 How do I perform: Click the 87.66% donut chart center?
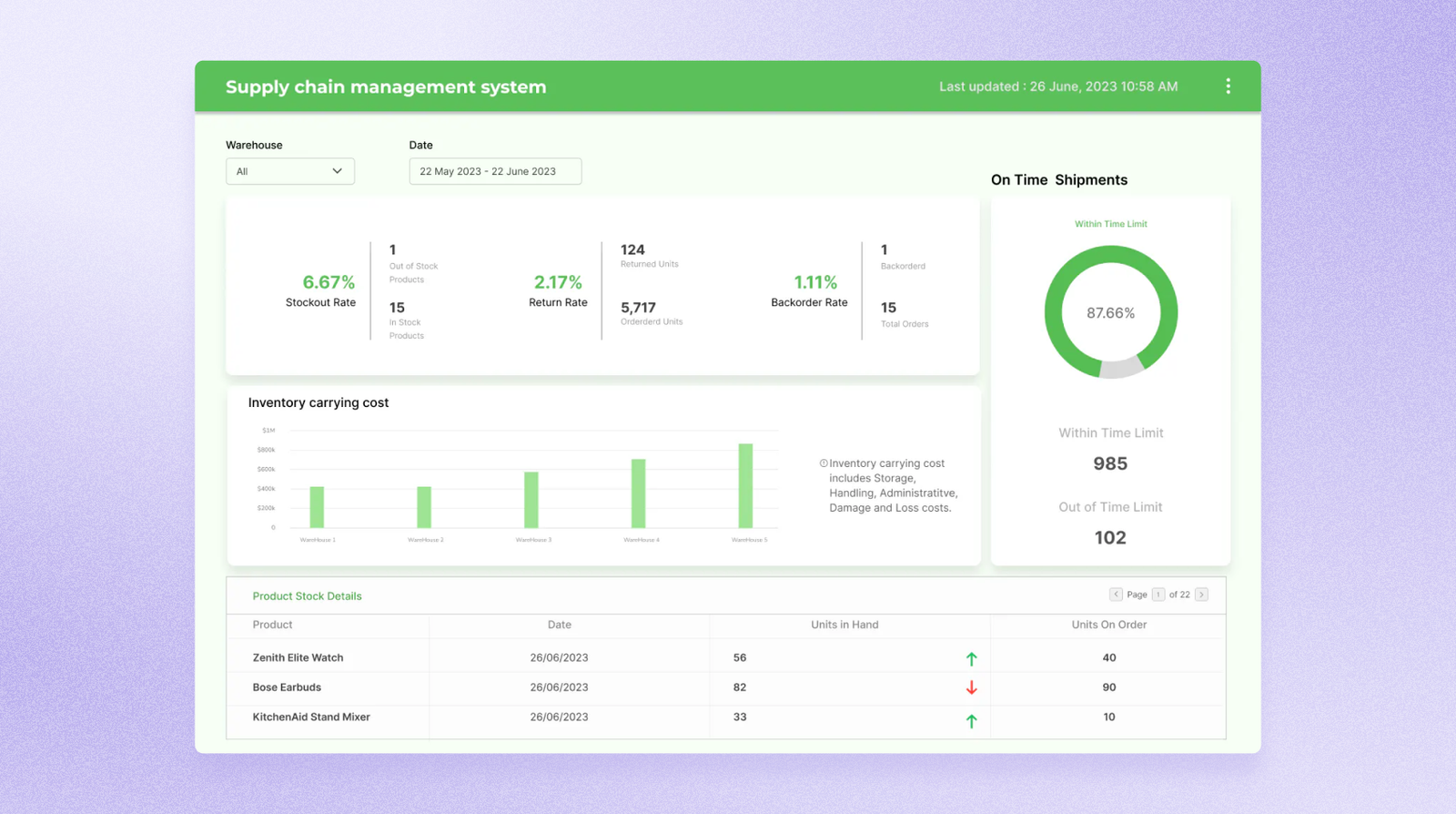[x=1110, y=312]
